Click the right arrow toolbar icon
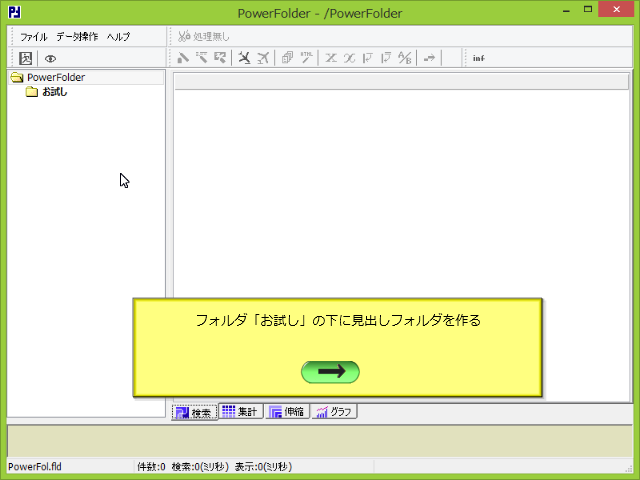Viewport: 640px width, 480px height. [429, 58]
